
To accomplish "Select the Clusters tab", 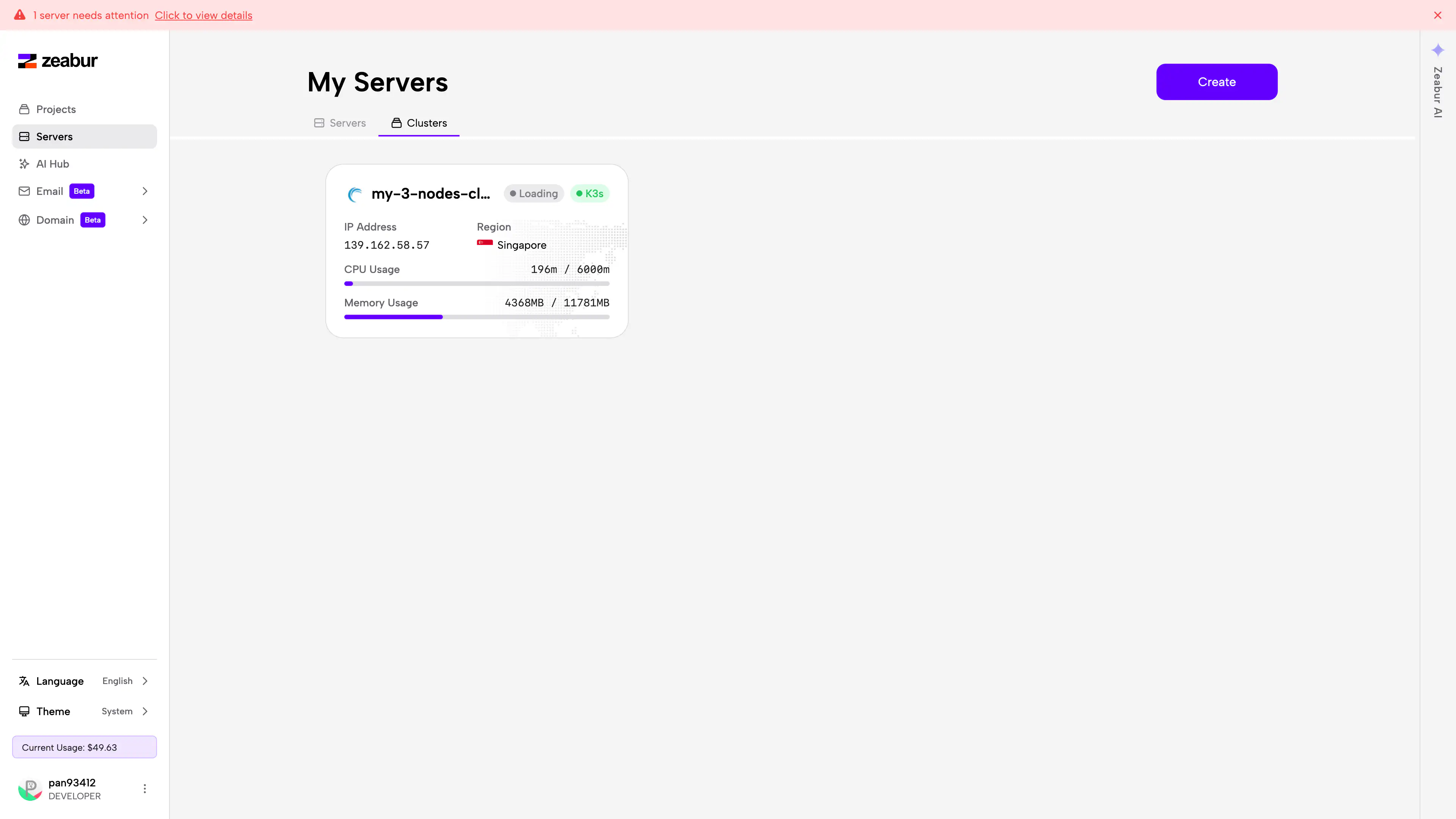I will [x=419, y=122].
